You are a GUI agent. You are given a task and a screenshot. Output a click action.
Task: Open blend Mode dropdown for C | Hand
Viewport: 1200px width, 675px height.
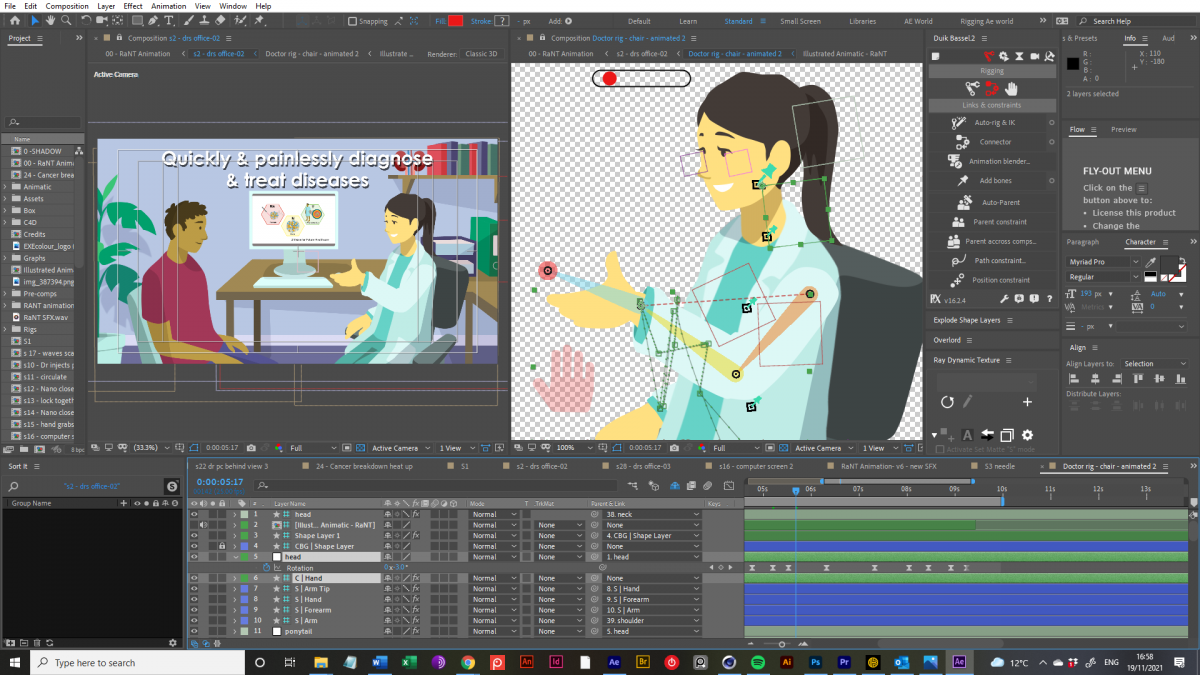click(494, 578)
